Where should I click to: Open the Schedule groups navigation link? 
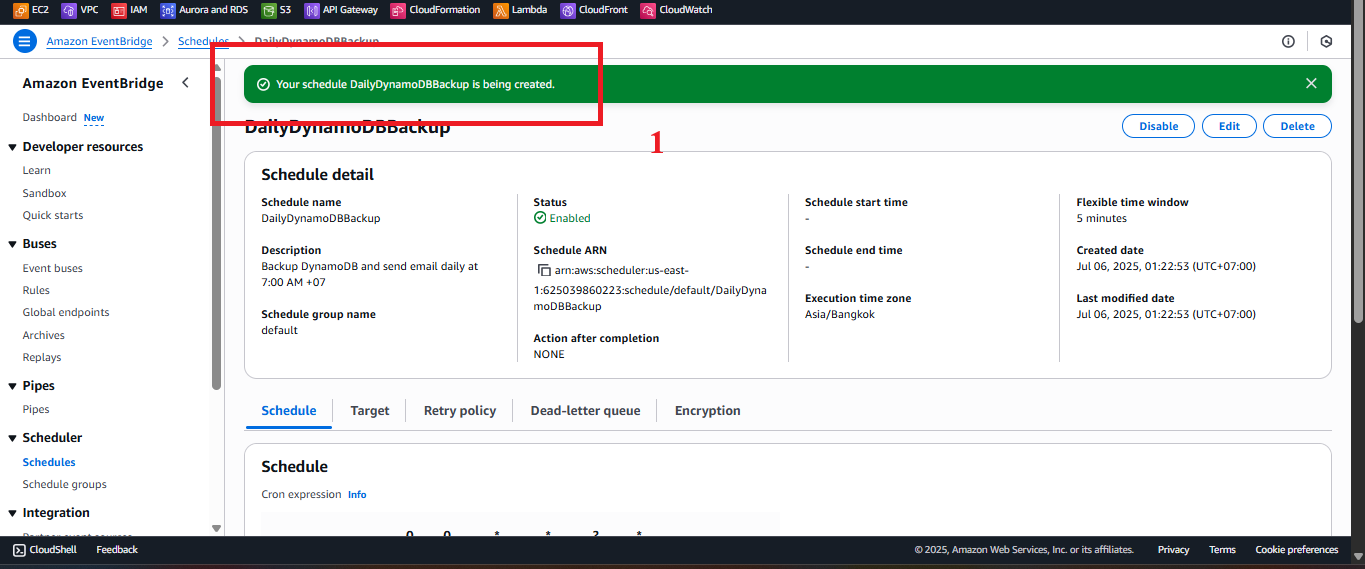coord(65,484)
